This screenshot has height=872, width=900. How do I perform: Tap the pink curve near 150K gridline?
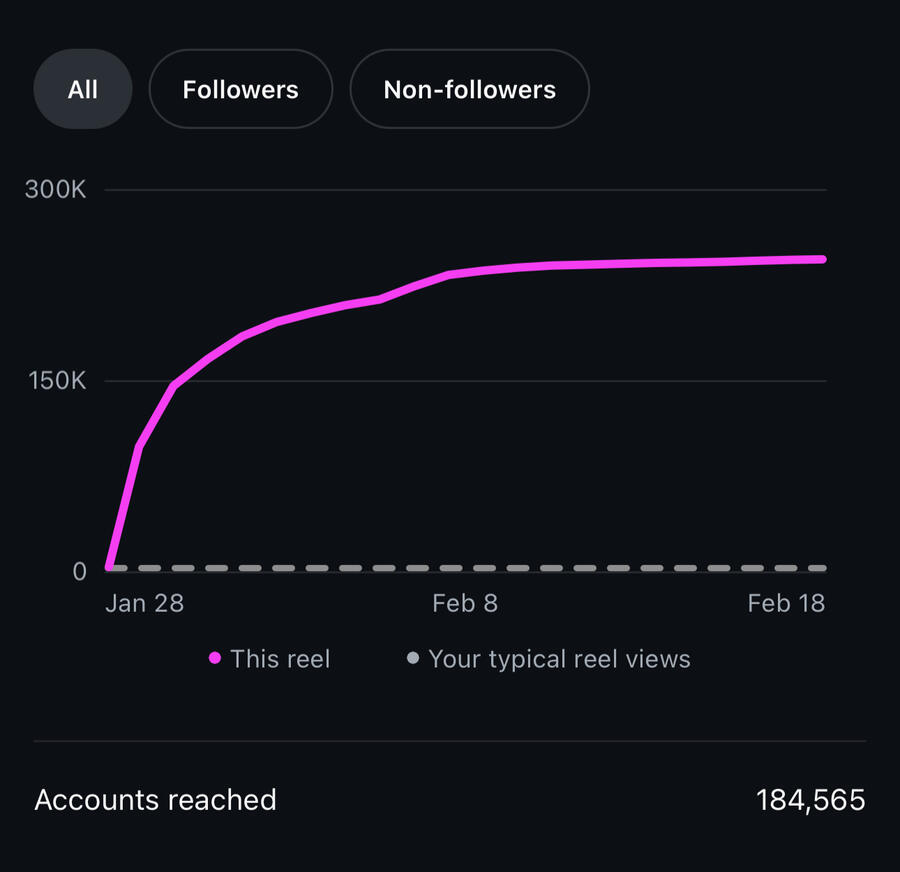(174, 385)
